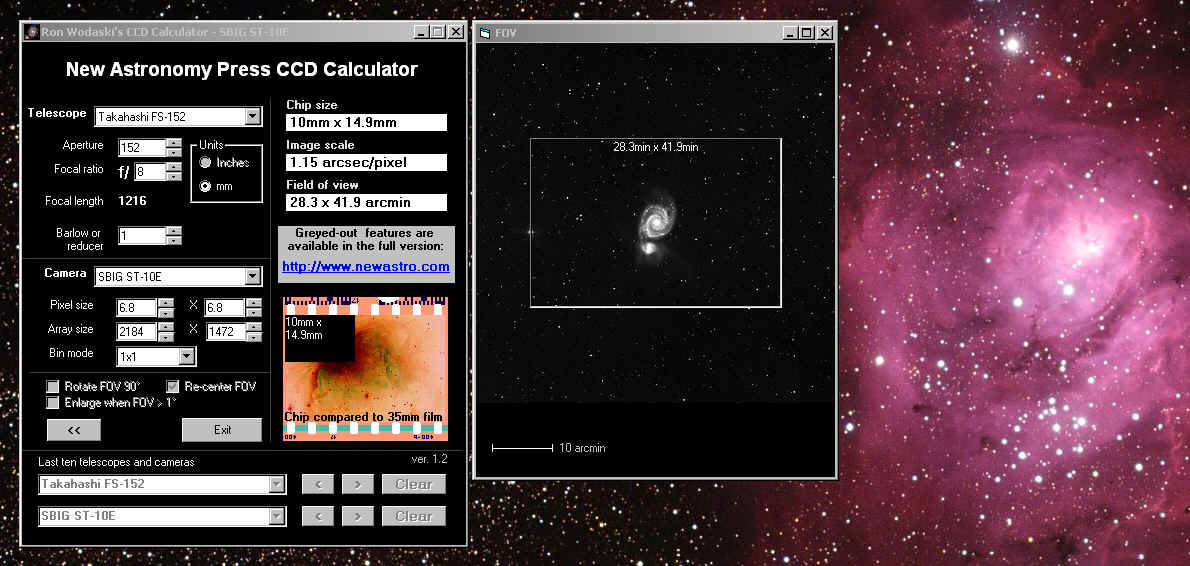Screen dimensions: 1190x566
Task: Click the FOV window title bar icon
Action: coord(484,33)
